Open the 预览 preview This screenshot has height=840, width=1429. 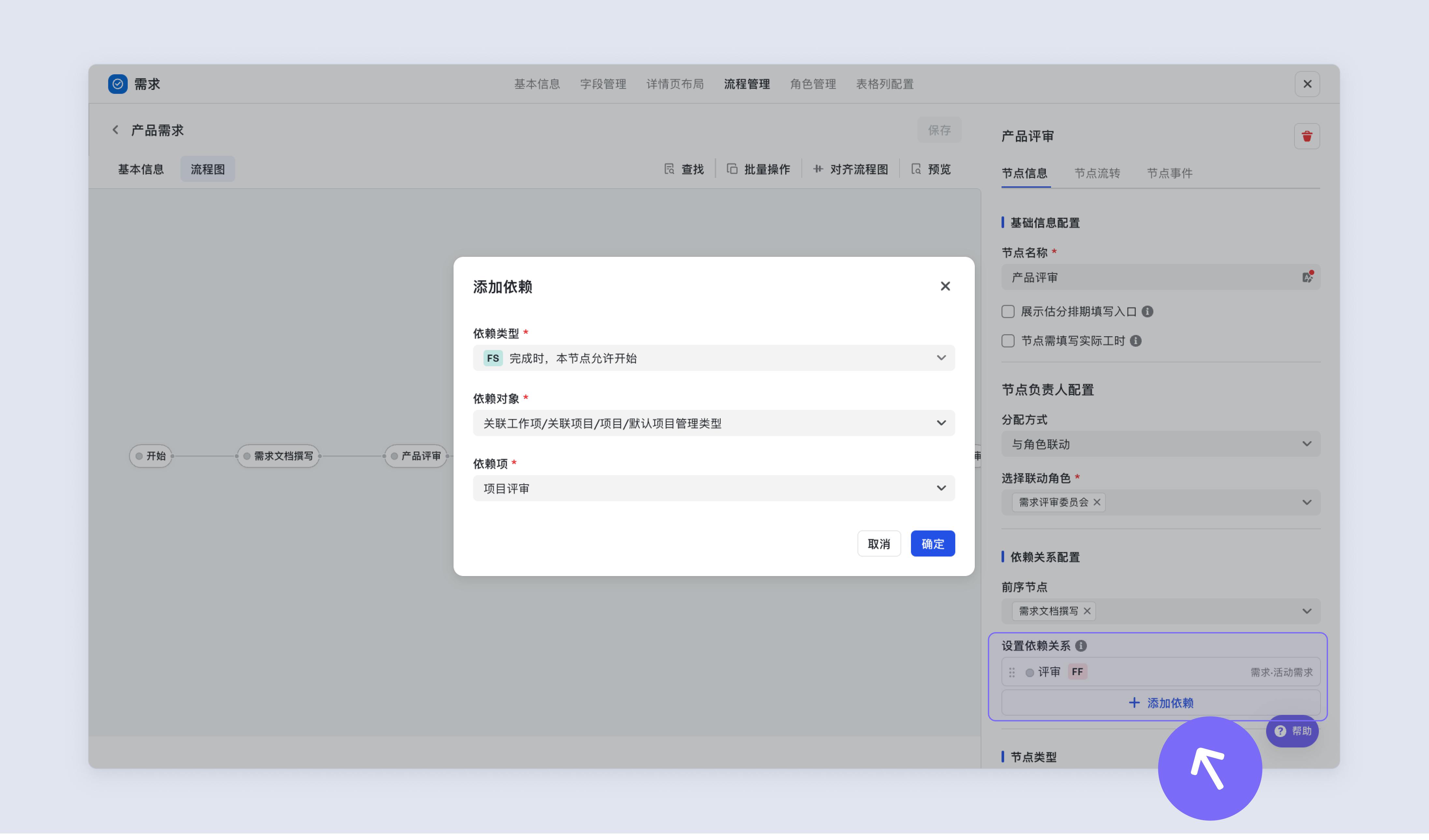pyautogui.click(x=931, y=169)
